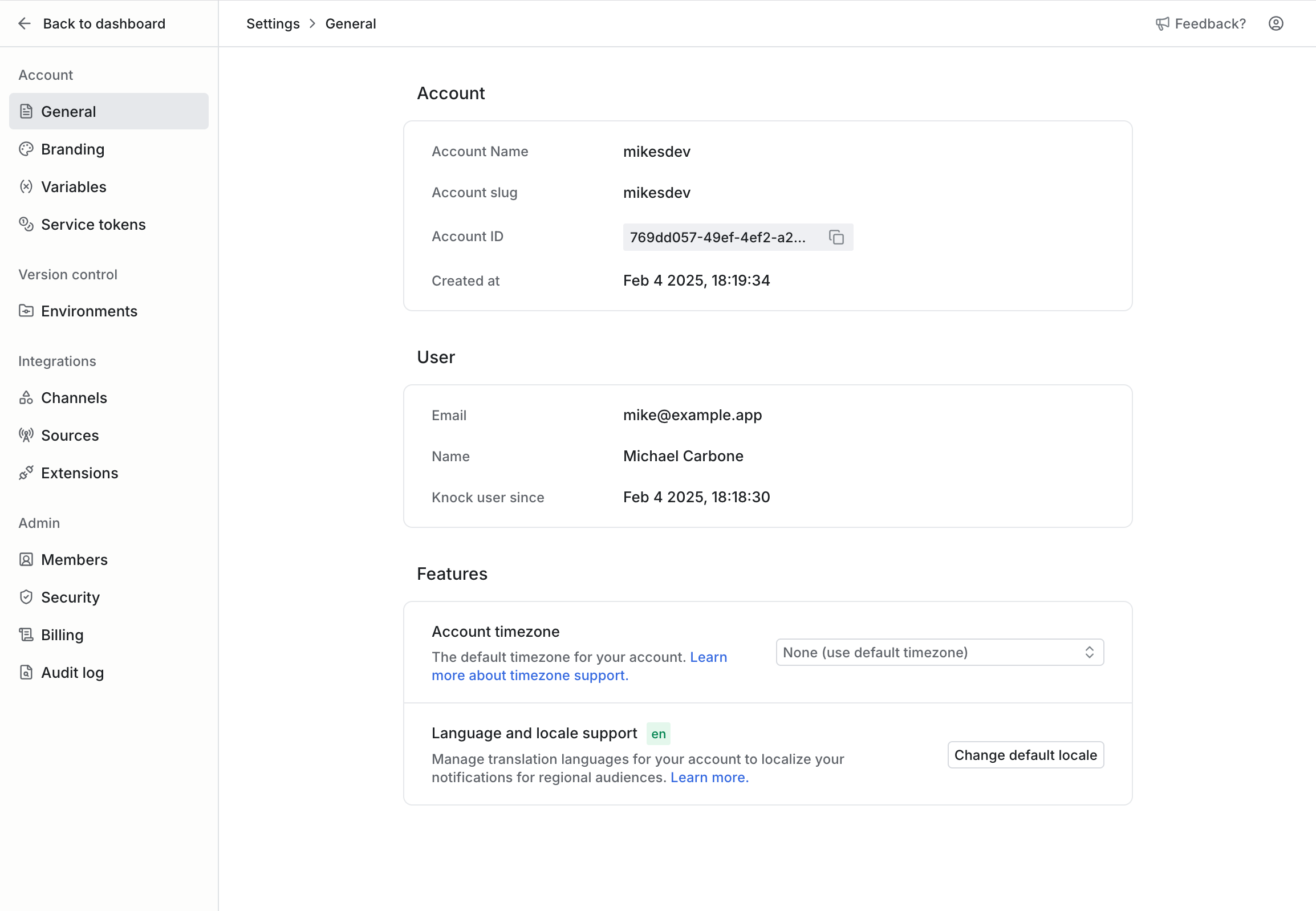Select the General settings icon in sidebar
The image size is (1316, 911).
click(x=26, y=111)
